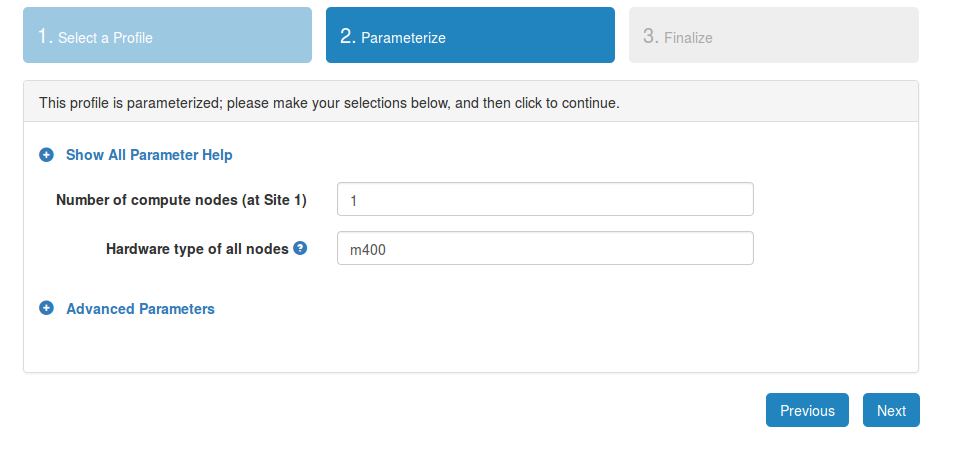This screenshot has width=969, height=457.
Task: Click the numeral 3 on the Finalize step
Action: (x=651, y=36)
